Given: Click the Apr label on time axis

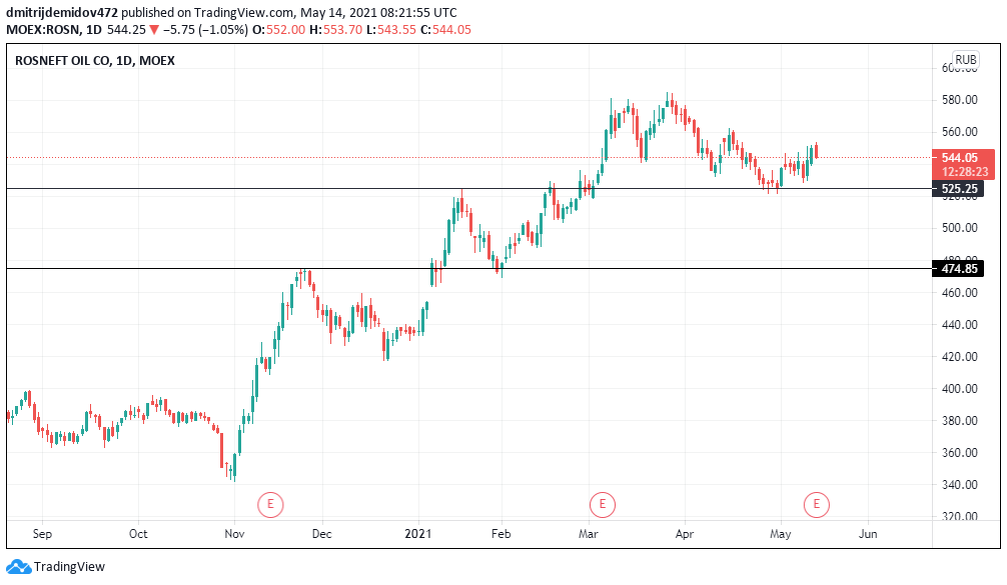Looking at the screenshot, I should click(685, 534).
